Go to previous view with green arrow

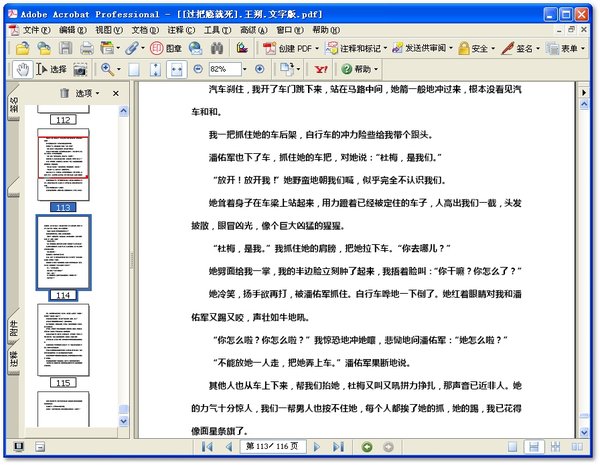pyautogui.click(x=367, y=447)
